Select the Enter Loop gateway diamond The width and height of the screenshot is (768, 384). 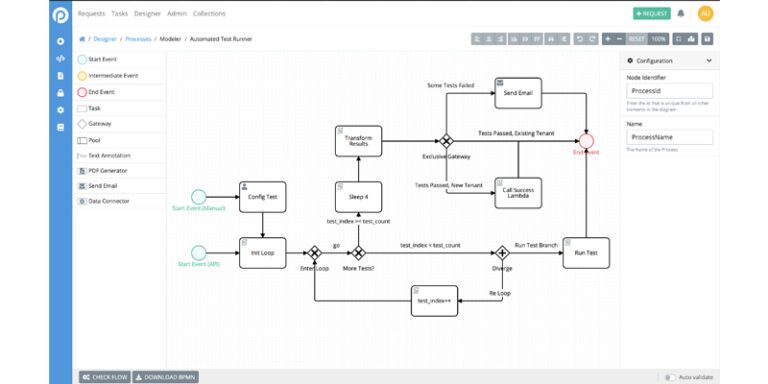[314, 253]
